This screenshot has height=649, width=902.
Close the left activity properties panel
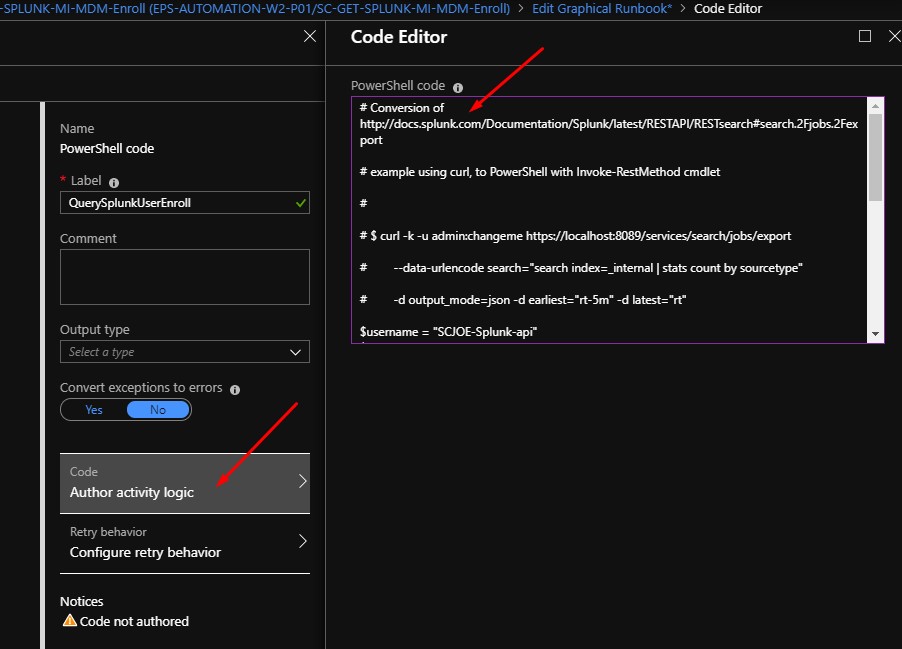click(x=310, y=35)
